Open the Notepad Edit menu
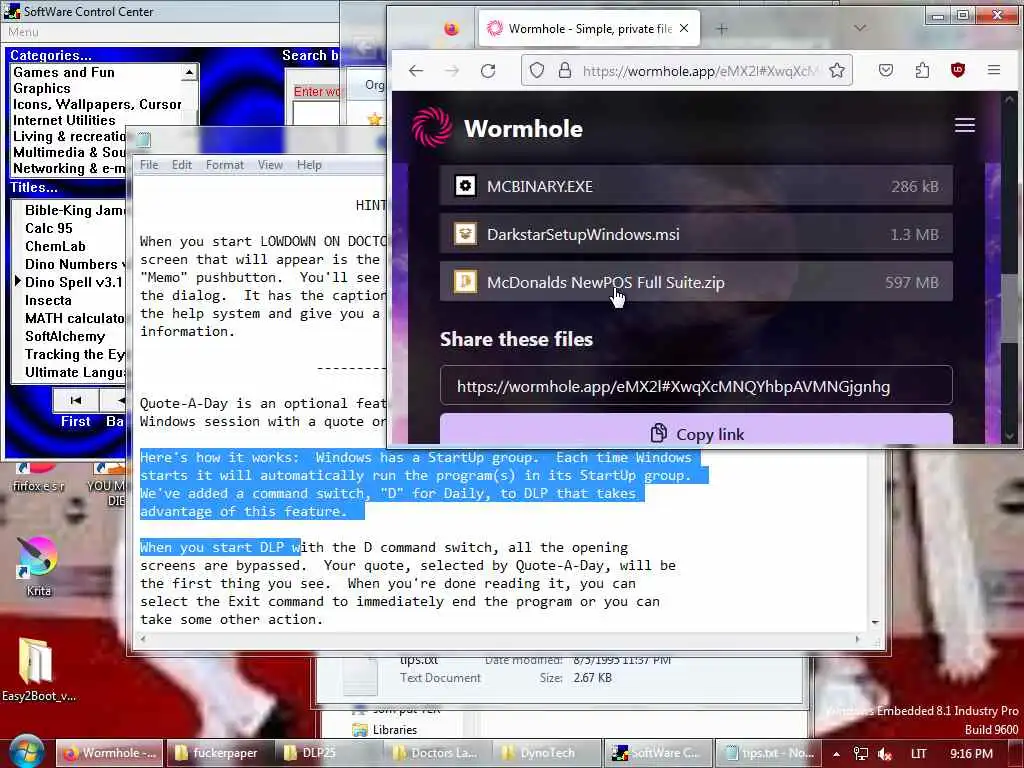 (x=182, y=165)
